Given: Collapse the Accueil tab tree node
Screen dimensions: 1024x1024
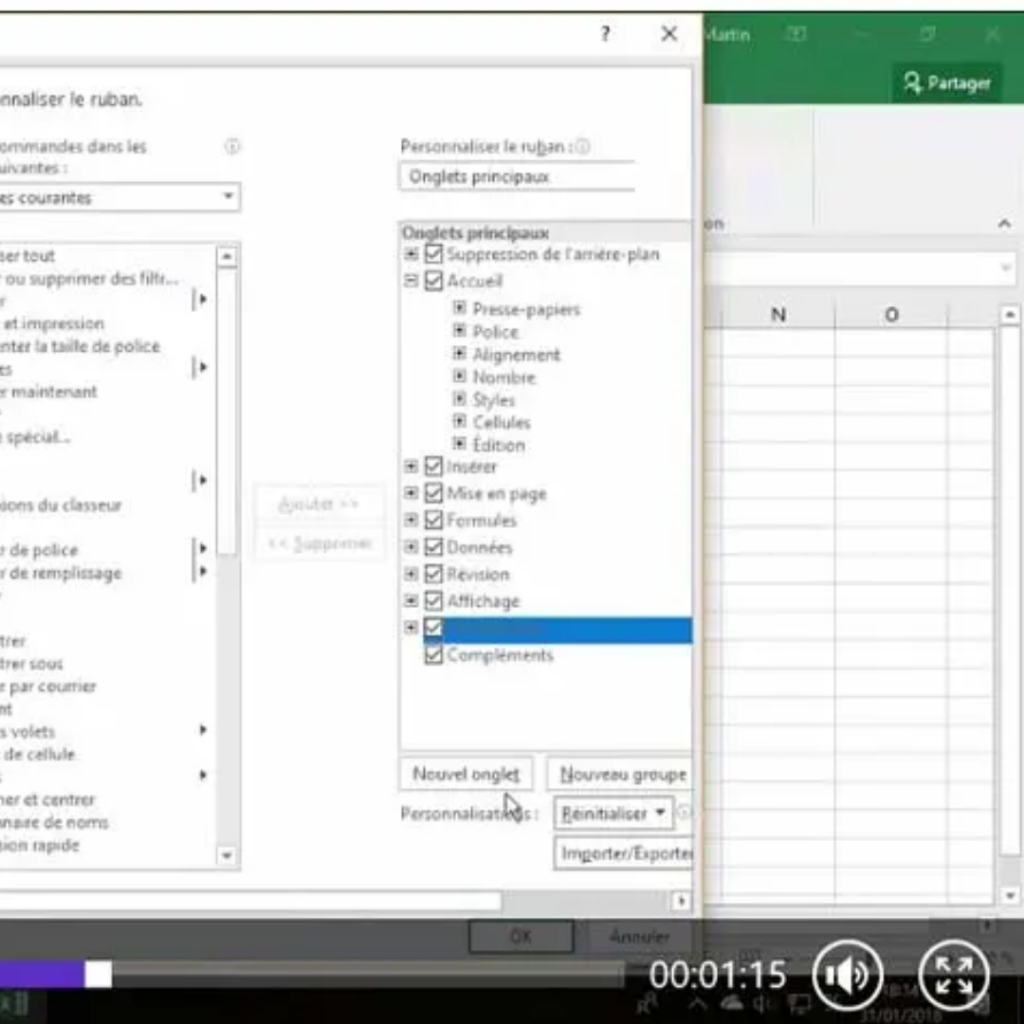Looking at the screenshot, I should 411,282.
